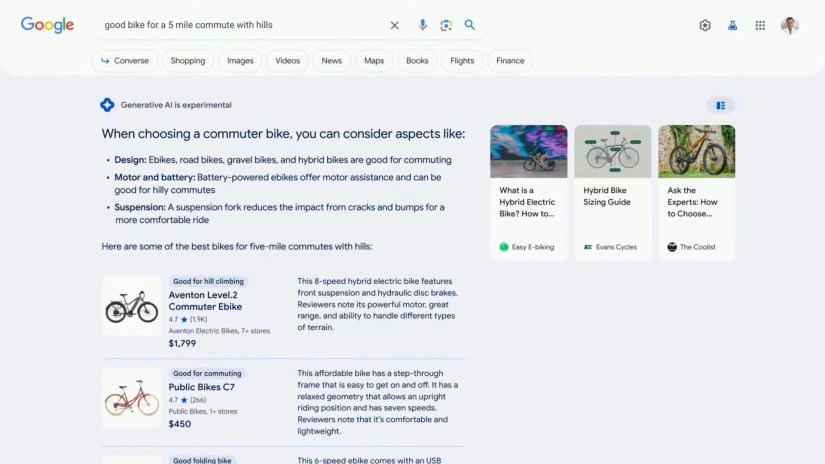Open the account profile picture
Viewport: 825px width, 464px height.
(789, 25)
